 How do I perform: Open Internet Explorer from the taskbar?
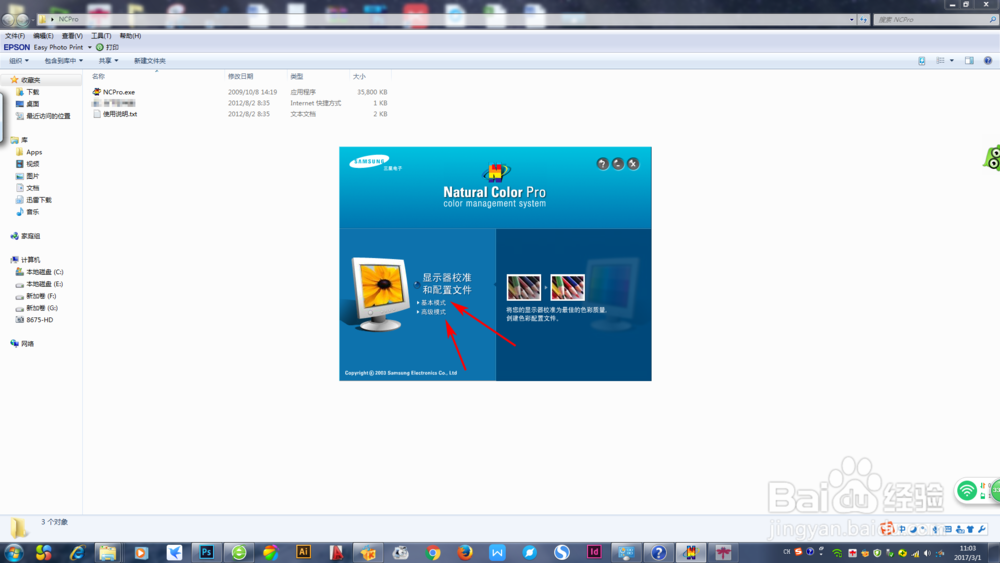point(77,552)
